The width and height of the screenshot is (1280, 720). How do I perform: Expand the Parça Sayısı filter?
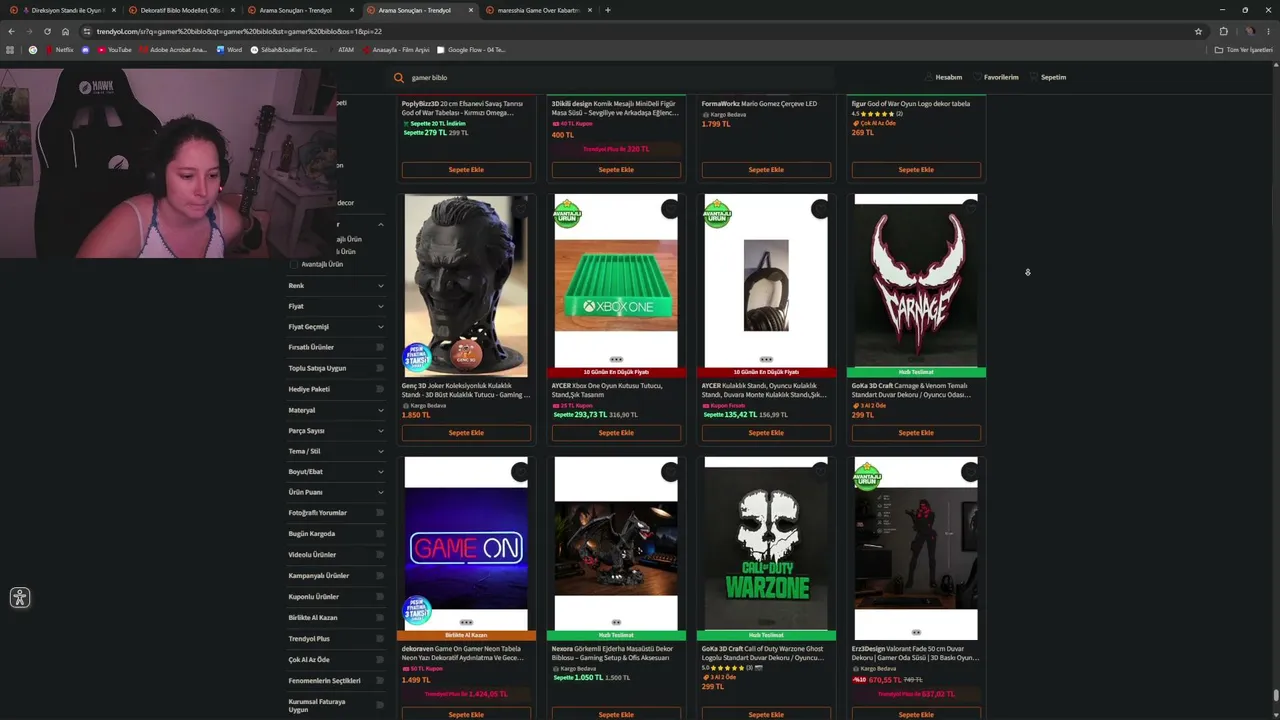pos(336,431)
